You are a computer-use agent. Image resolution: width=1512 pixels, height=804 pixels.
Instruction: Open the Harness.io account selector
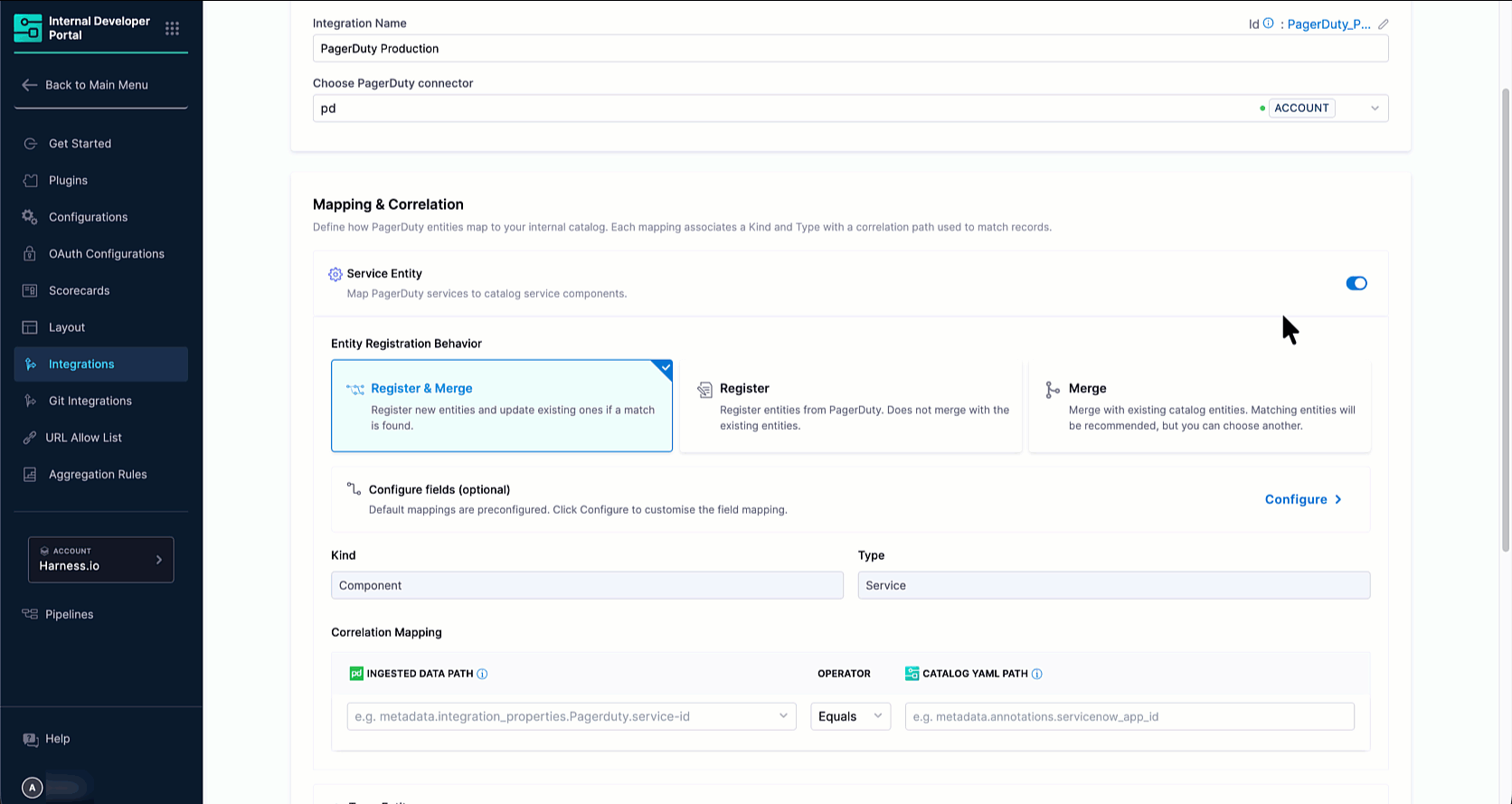100,560
